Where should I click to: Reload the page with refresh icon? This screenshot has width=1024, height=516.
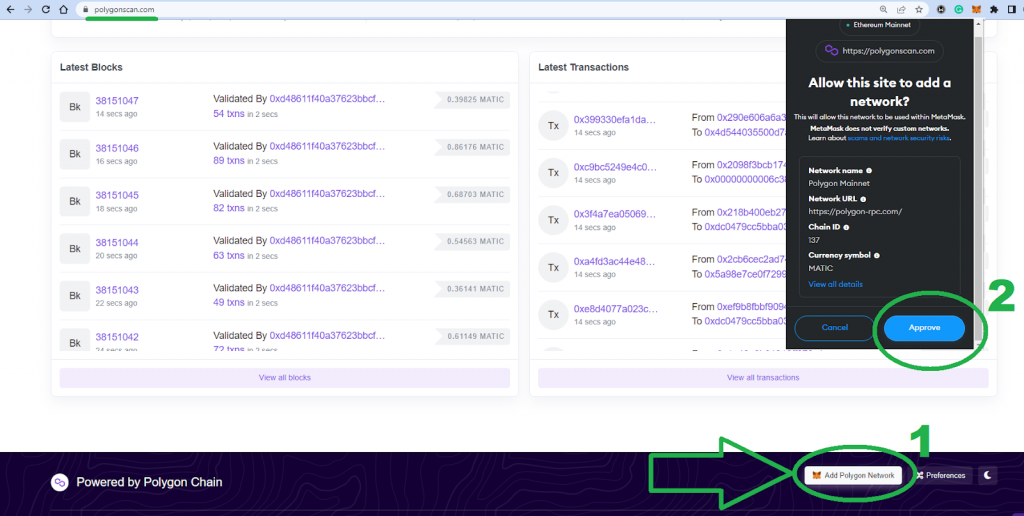[46, 10]
